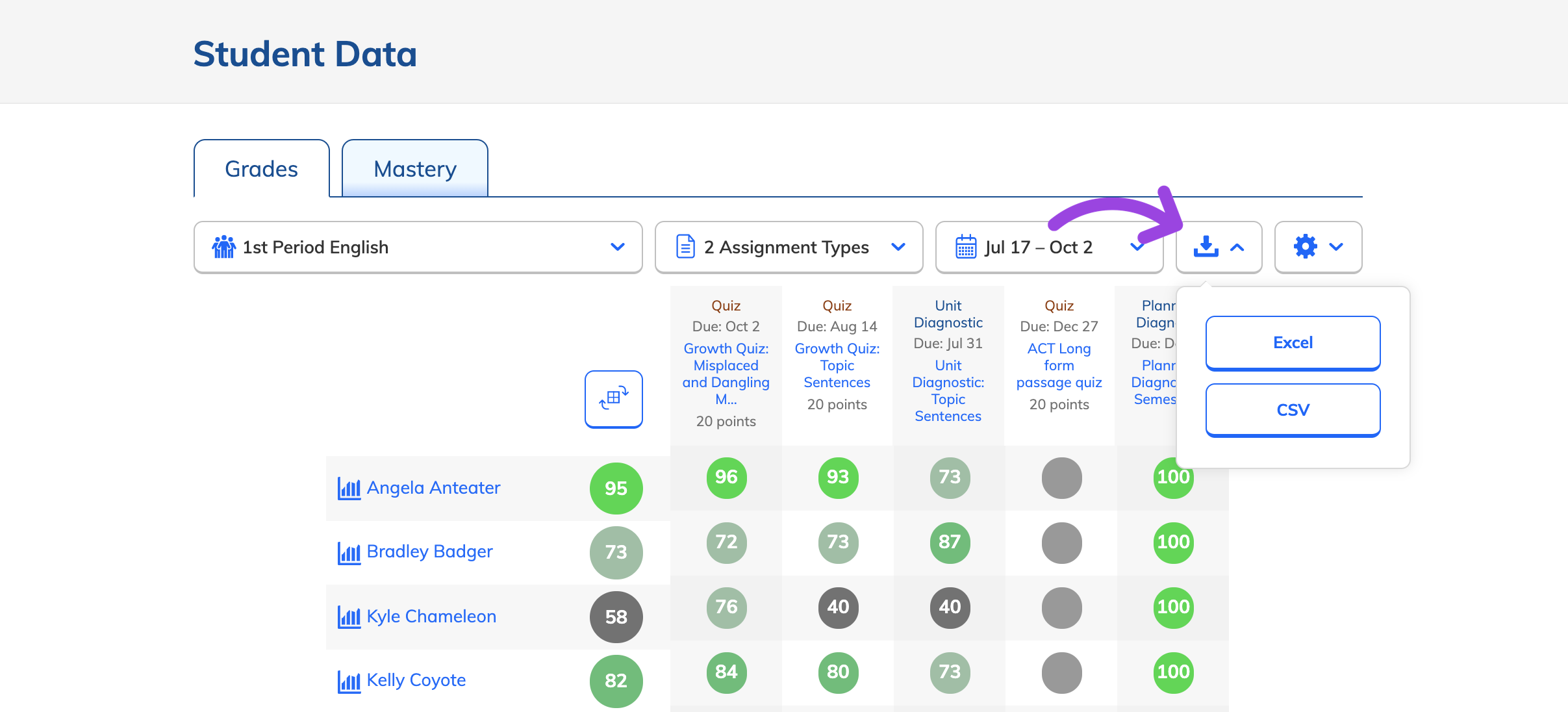Image resolution: width=1568 pixels, height=712 pixels.
Task: Open Unit Diagnostic: Topic Sentences link
Action: click(948, 391)
